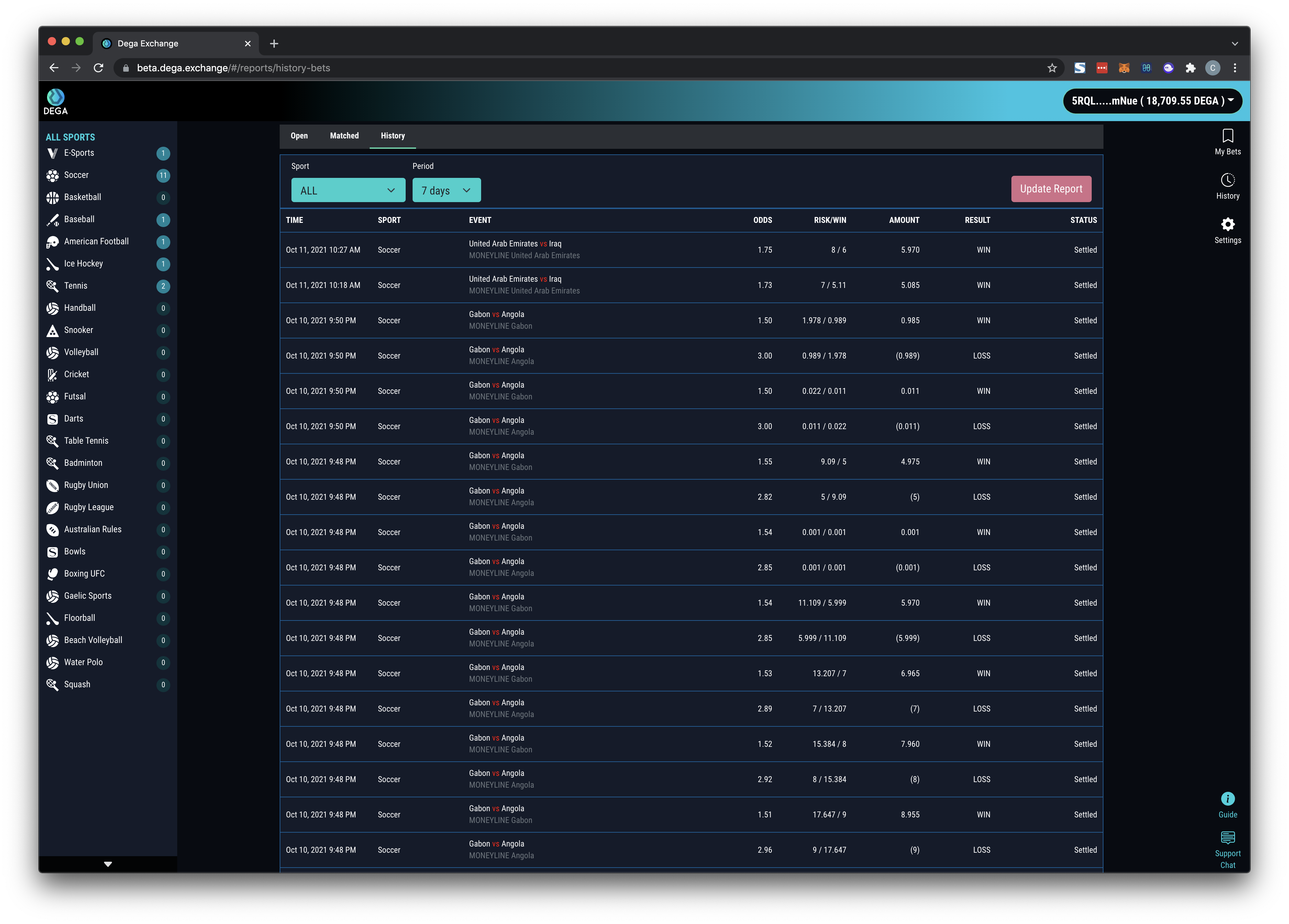Choose Ice Hockey from sidebar
The image size is (1289, 924).
(83, 264)
